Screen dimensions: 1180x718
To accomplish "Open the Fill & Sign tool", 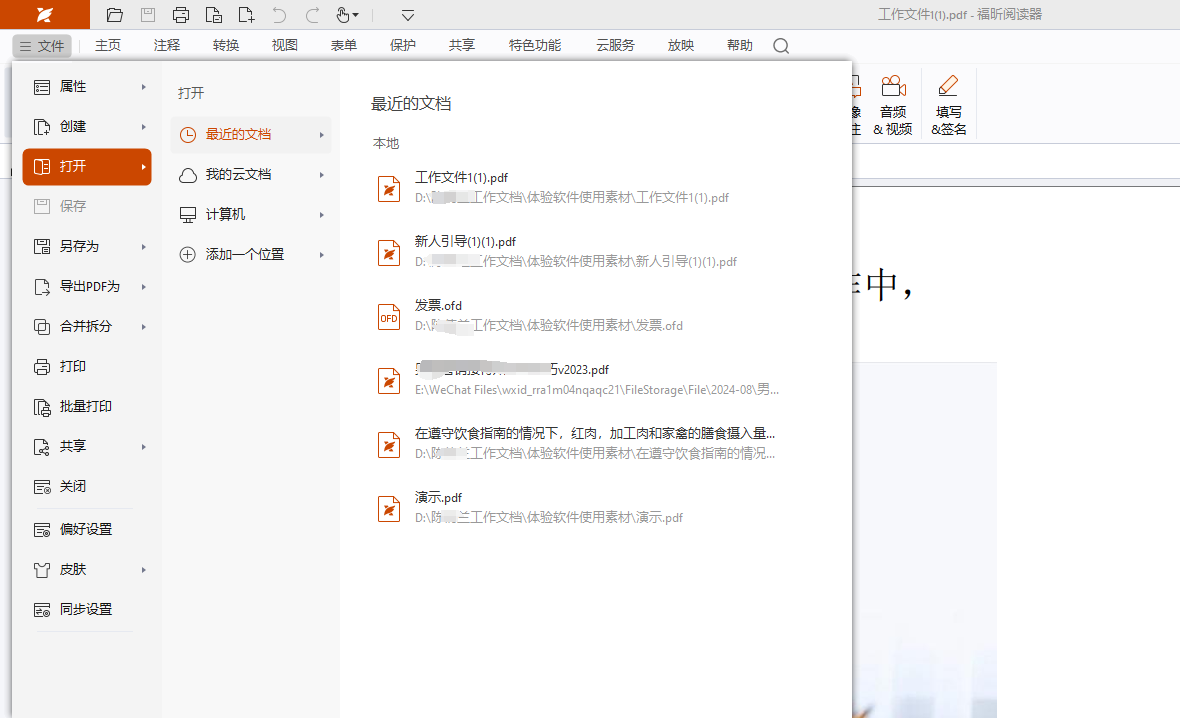I will (x=948, y=106).
